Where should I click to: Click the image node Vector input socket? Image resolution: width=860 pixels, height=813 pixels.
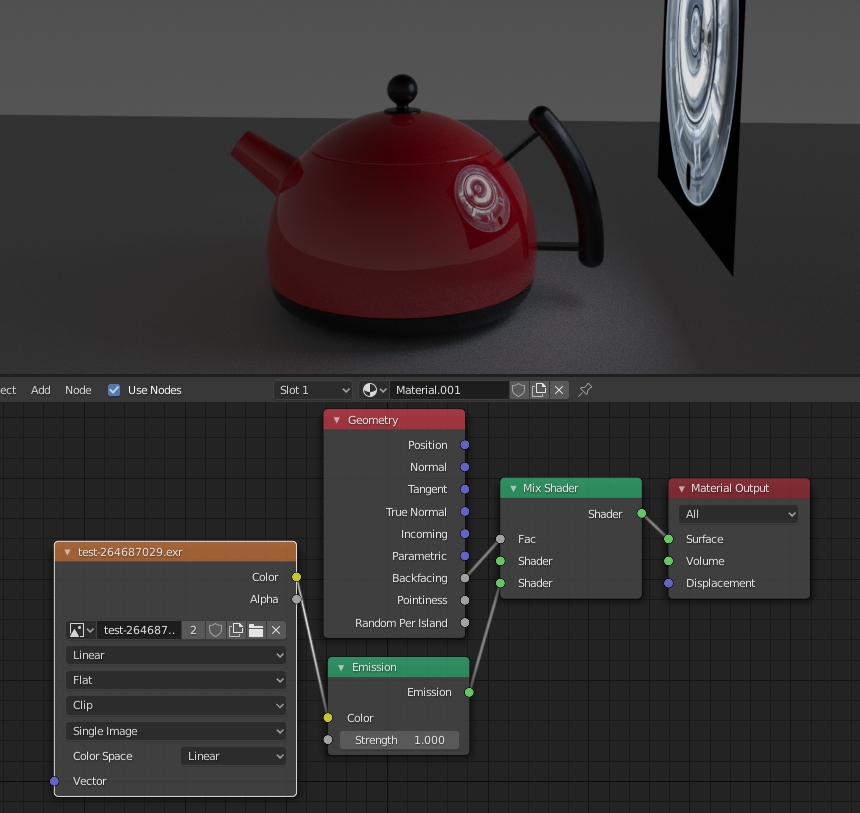(x=54, y=781)
